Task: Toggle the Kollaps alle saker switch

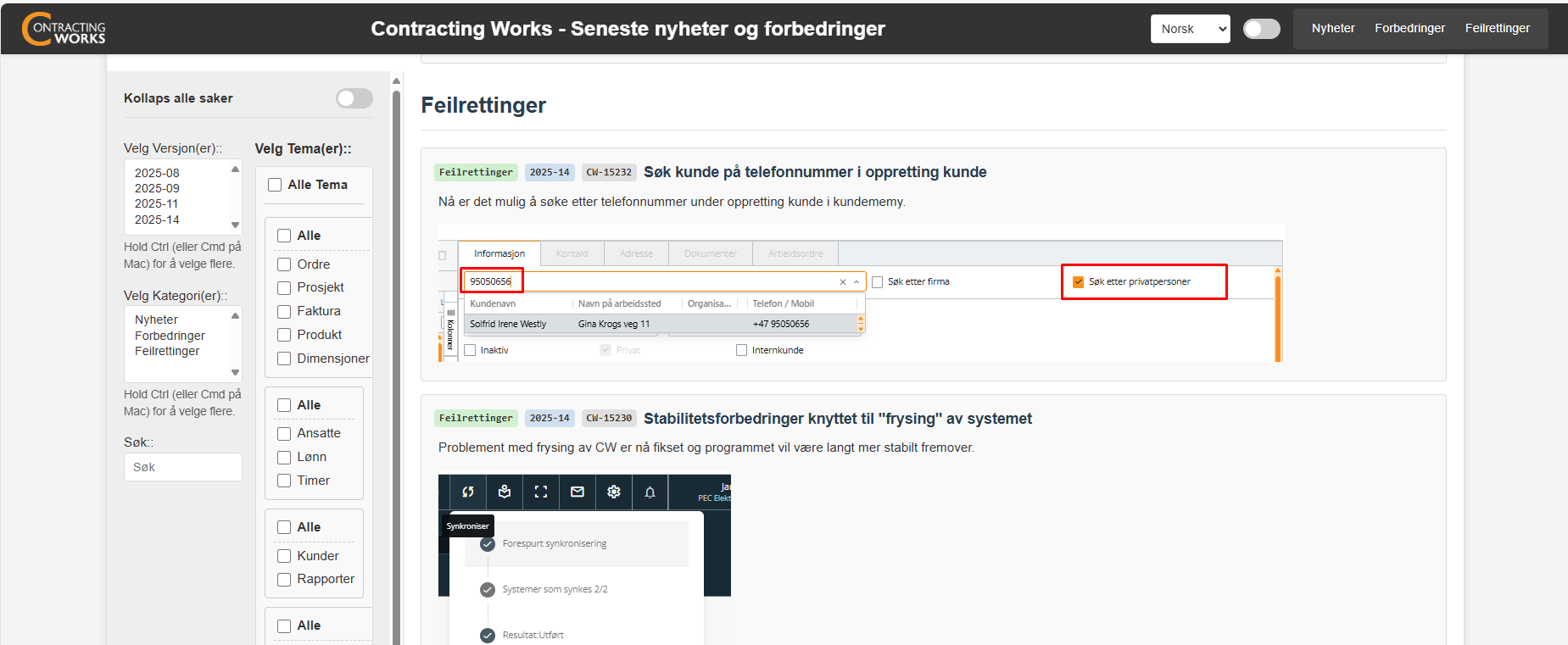Action: [x=354, y=98]
